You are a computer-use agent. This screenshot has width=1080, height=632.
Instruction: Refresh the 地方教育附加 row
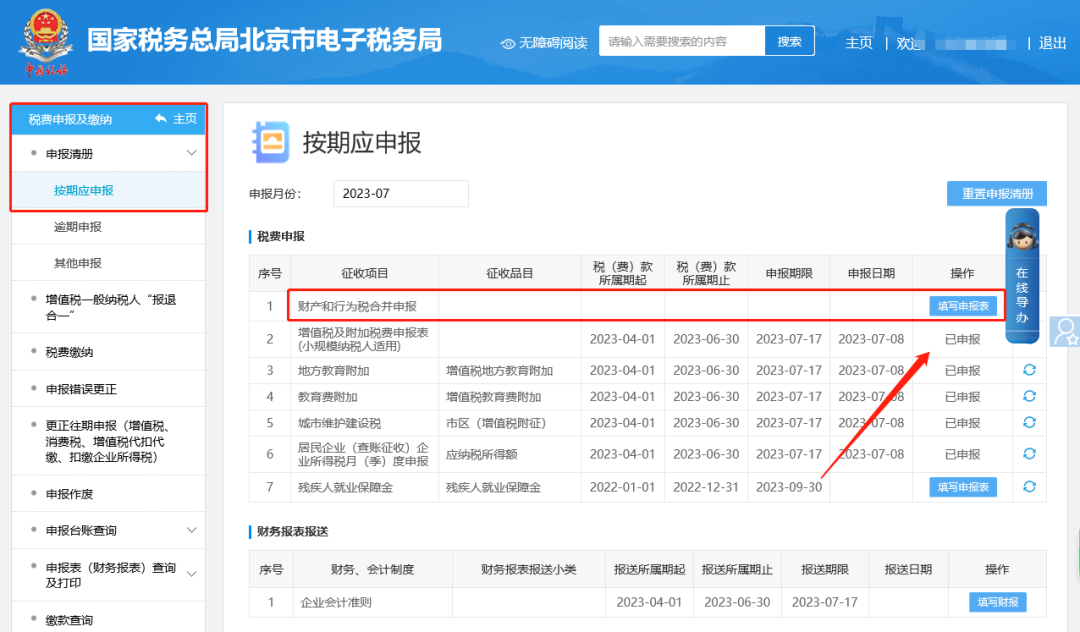[x=1029, y=370]
